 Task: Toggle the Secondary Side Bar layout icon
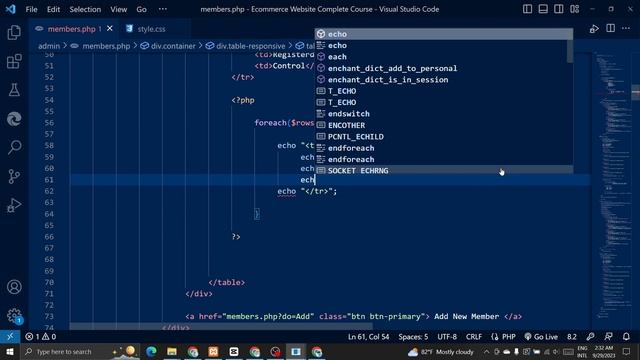click(x=559, y=9)
